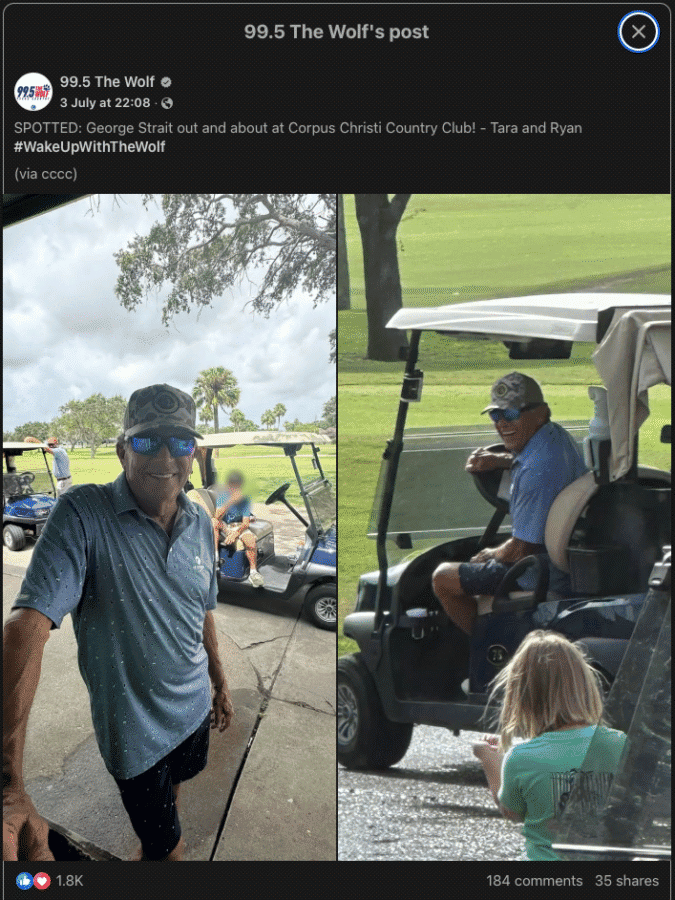Open the right photo of man in golf cart
Image resolution: width=675 pixels, height=900 pixels.
click(505, 527)
